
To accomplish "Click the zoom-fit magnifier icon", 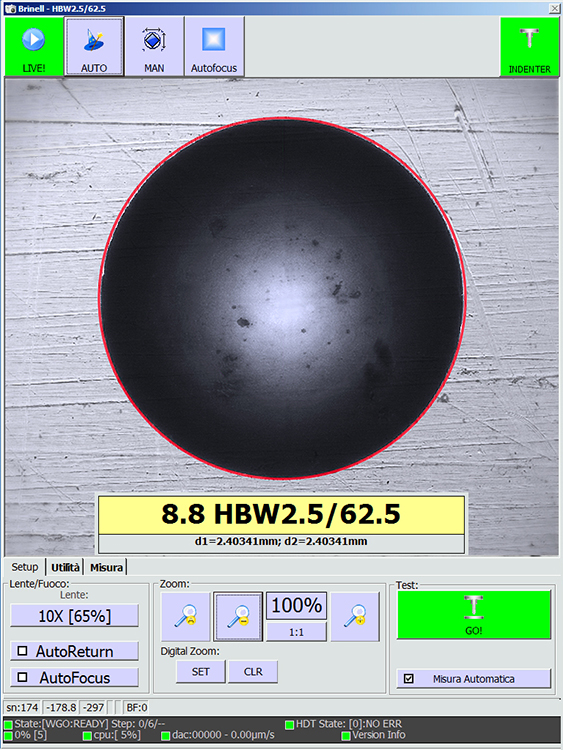I will pyautogui.click(x=186, y=617).
